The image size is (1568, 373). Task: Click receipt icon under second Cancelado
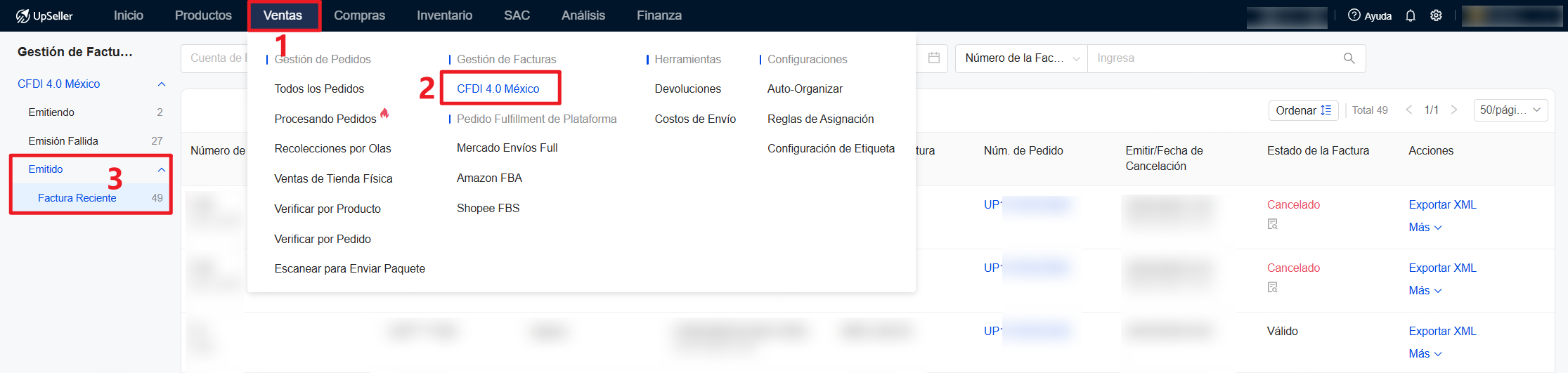[x=1272, y=287]
